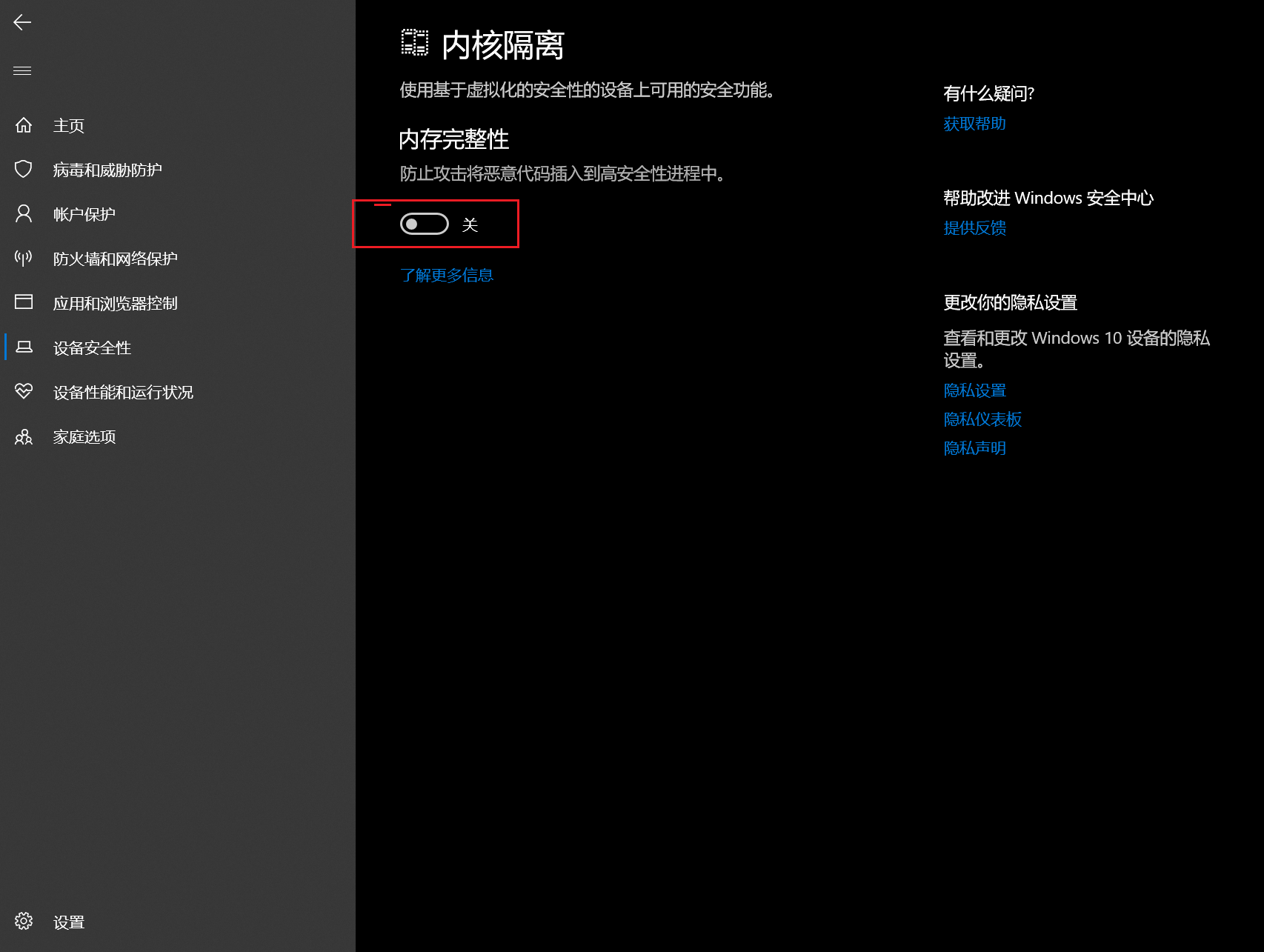Open the 主页 home icon
The image size is (1264, 952).
[23, 124]
